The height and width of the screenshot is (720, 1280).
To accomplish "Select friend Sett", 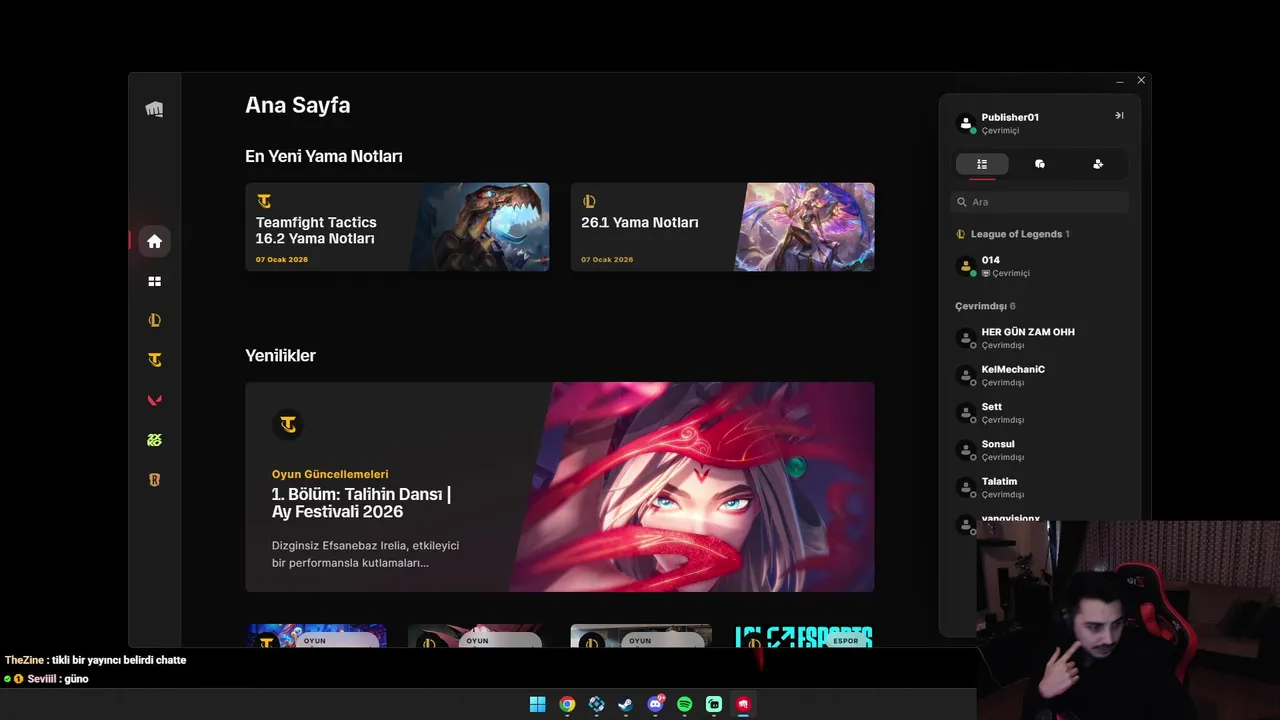I will [1040, 413].
